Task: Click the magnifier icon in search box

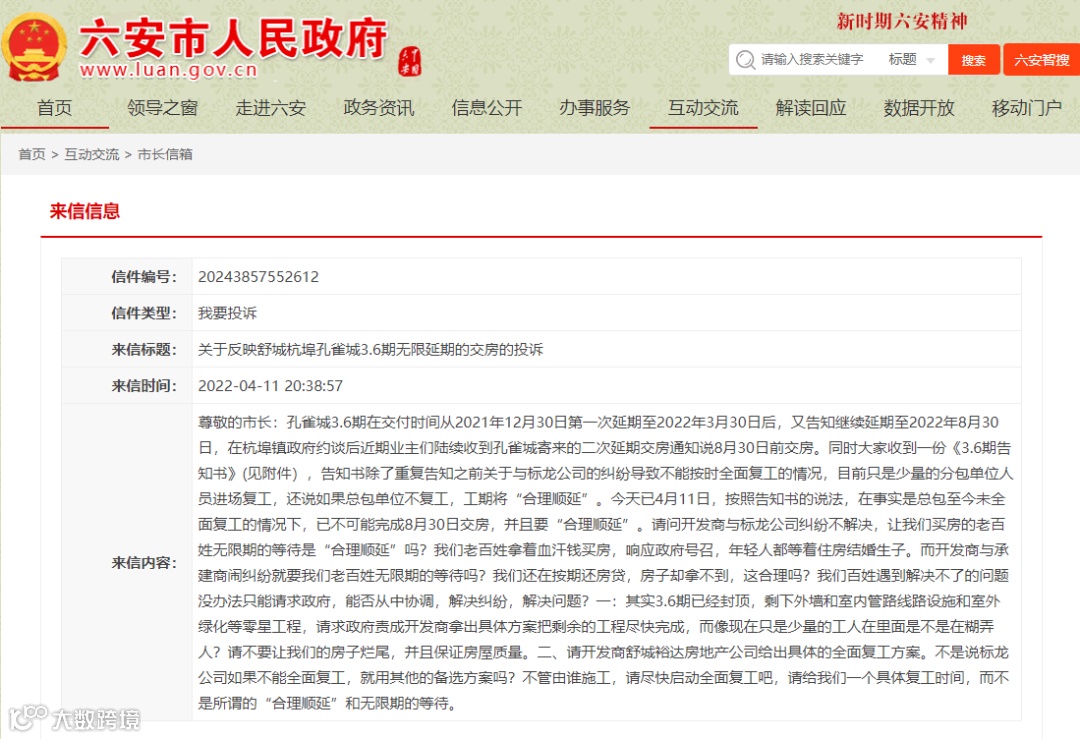Action: coord(745,60)
